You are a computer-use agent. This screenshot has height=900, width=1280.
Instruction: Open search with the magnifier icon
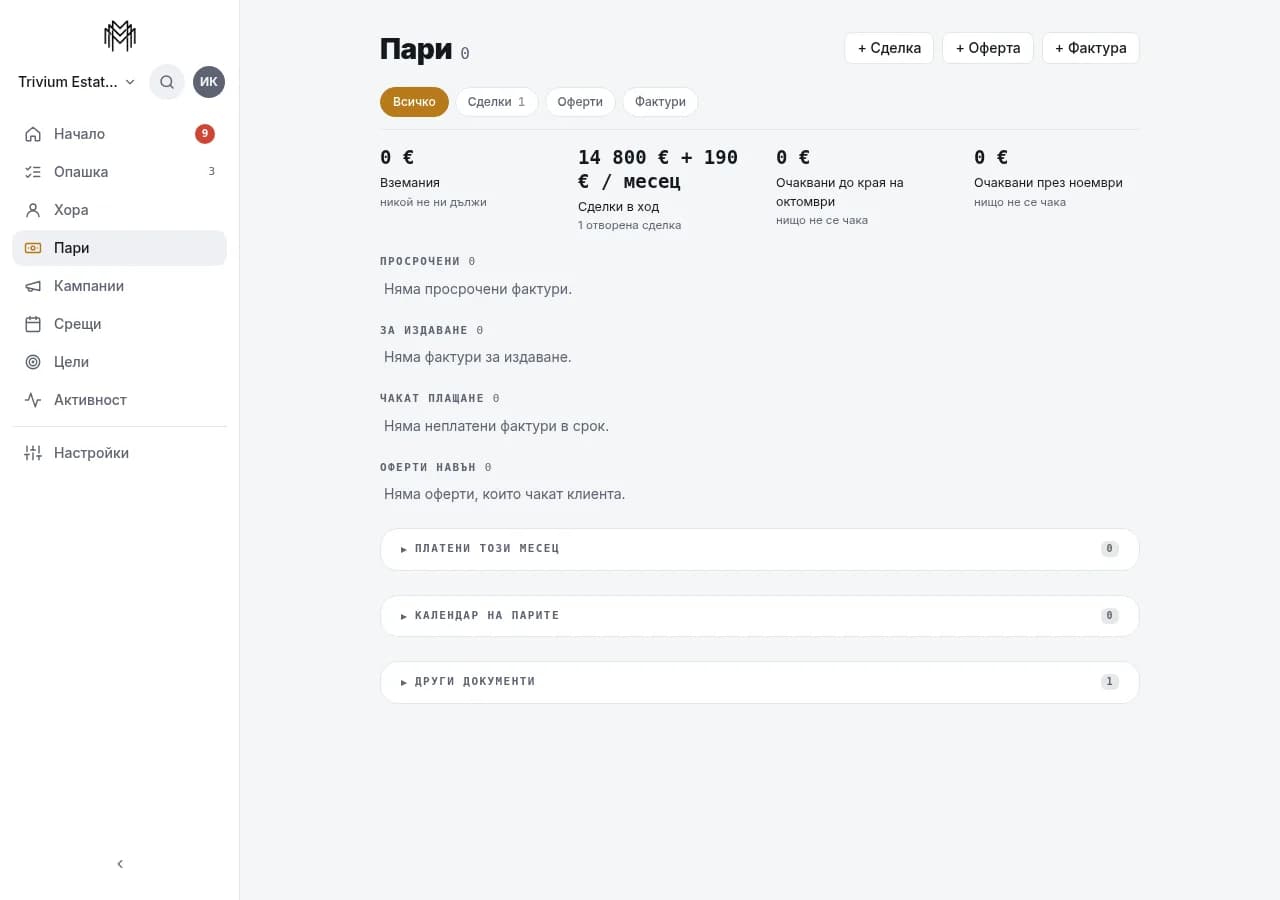point(167,82)
